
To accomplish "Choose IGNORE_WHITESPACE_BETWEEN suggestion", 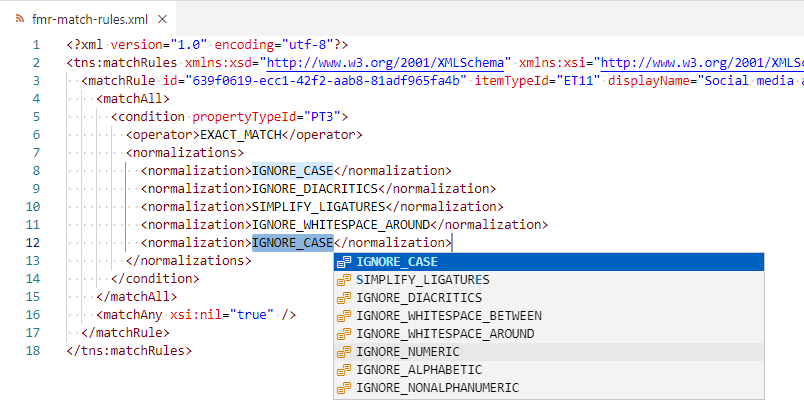I will tap(549, 316).
